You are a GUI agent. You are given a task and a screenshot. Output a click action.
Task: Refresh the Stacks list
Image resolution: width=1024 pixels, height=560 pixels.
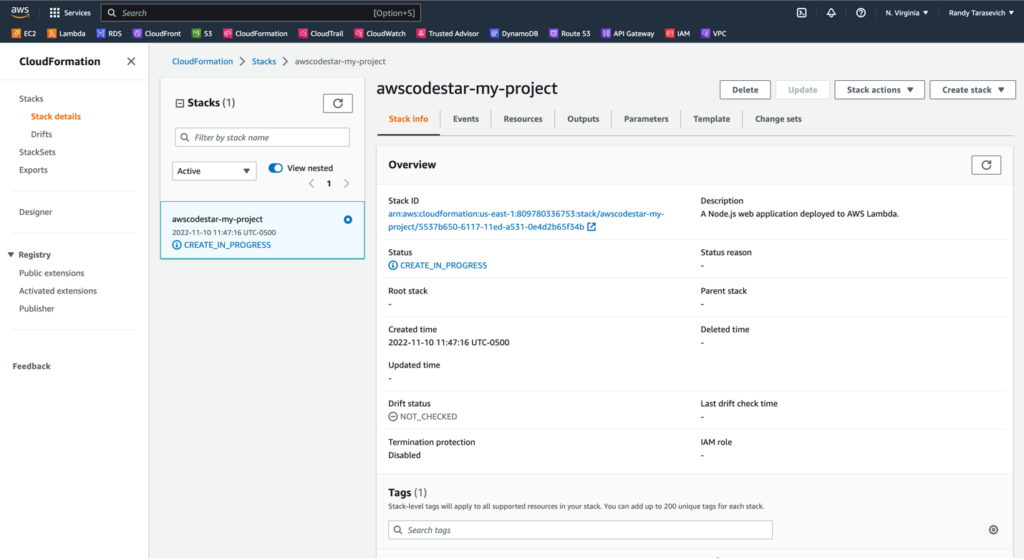click(338, 103)
